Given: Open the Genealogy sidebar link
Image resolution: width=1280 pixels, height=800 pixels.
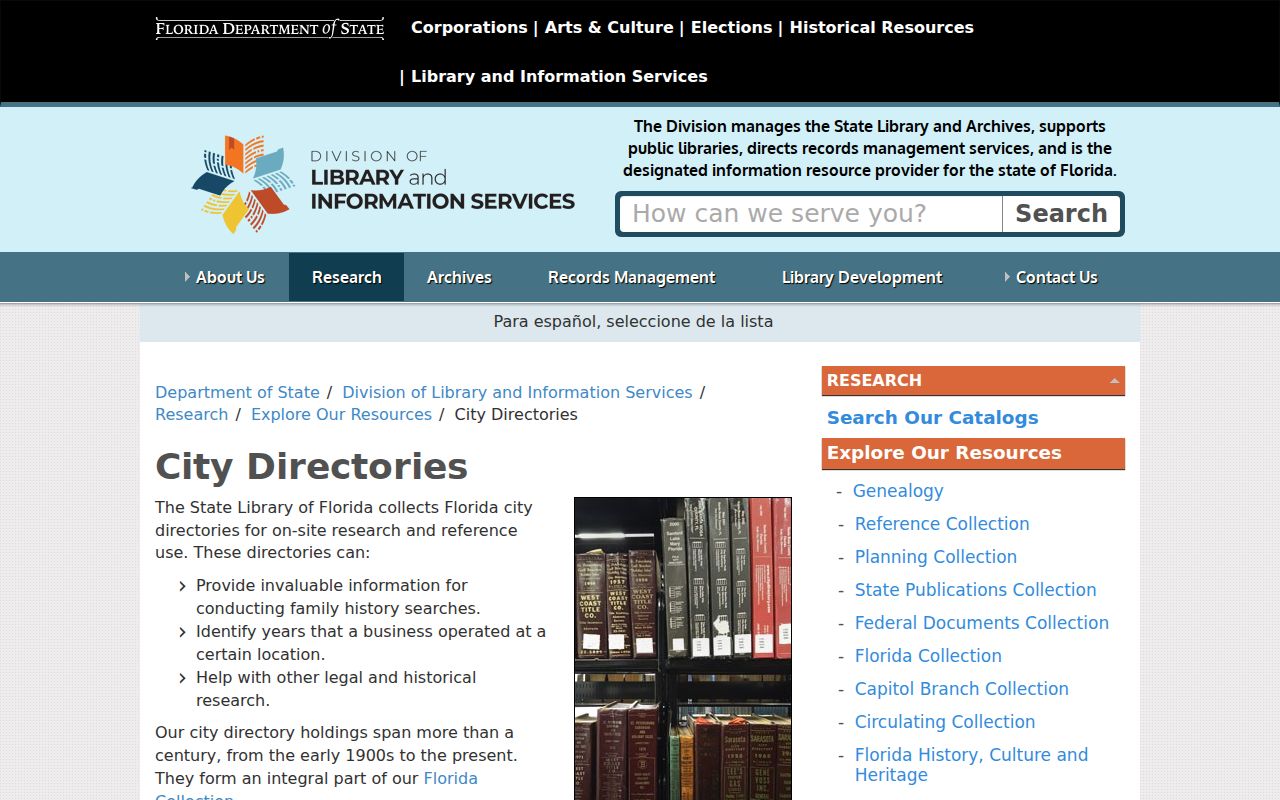Looking at the screenshot, I should point(898,491).
